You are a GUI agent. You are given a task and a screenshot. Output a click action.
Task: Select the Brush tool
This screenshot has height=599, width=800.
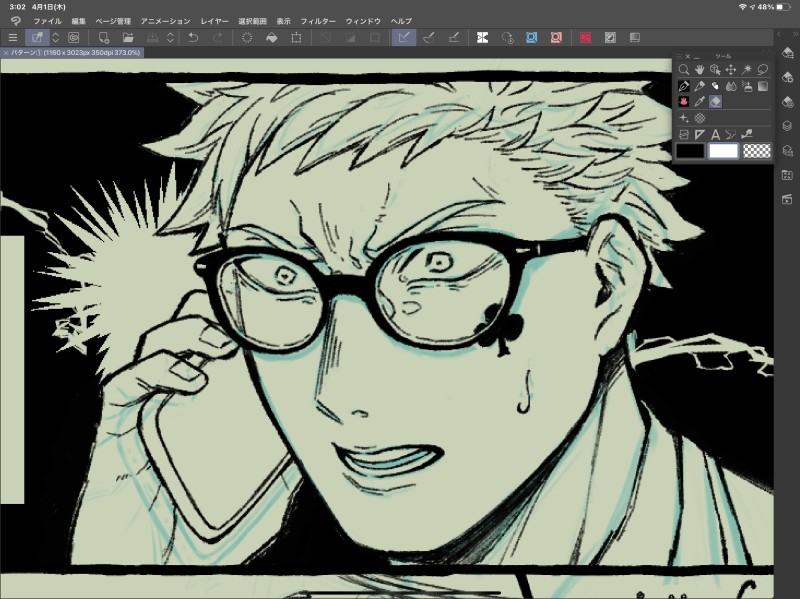point(715,86)
